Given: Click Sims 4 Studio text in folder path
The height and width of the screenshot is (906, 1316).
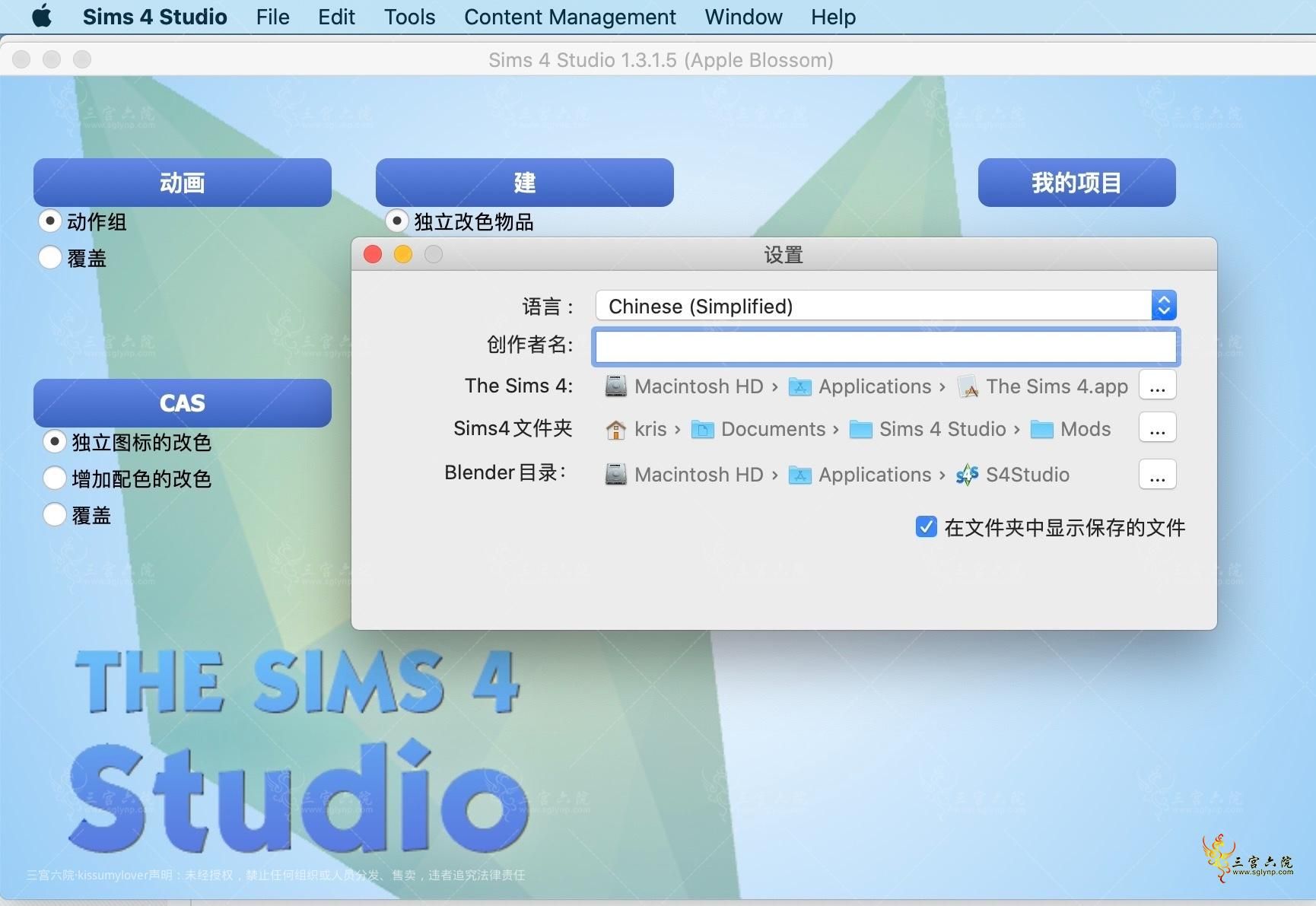Looking at the screenshot, I should click(942, 429).
